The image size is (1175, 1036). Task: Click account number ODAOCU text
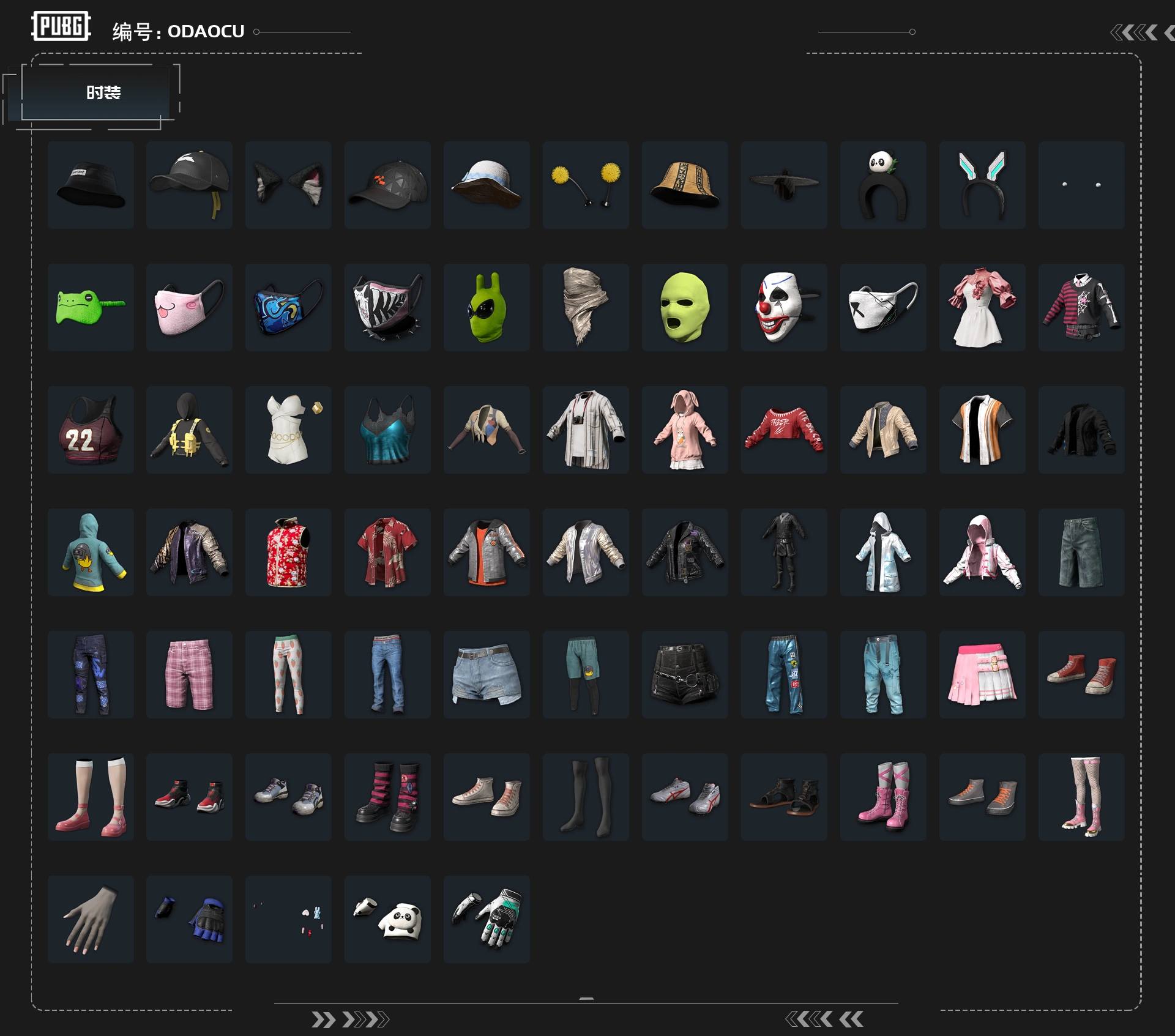click(x=206, y=31)
